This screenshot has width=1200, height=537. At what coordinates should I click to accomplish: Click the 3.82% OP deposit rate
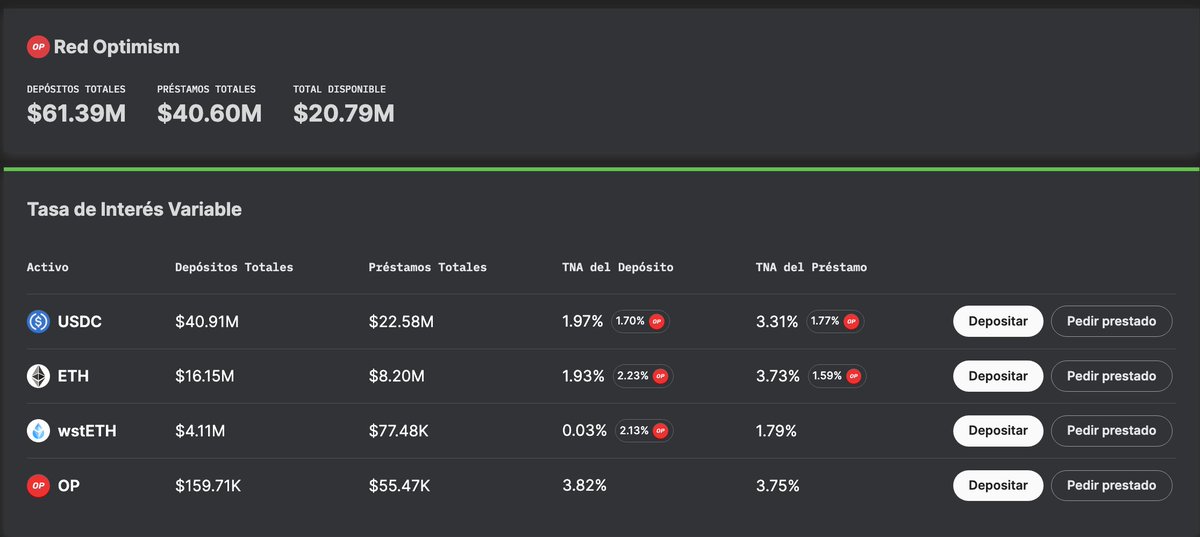pyautogui.click(x=584, y=485)
